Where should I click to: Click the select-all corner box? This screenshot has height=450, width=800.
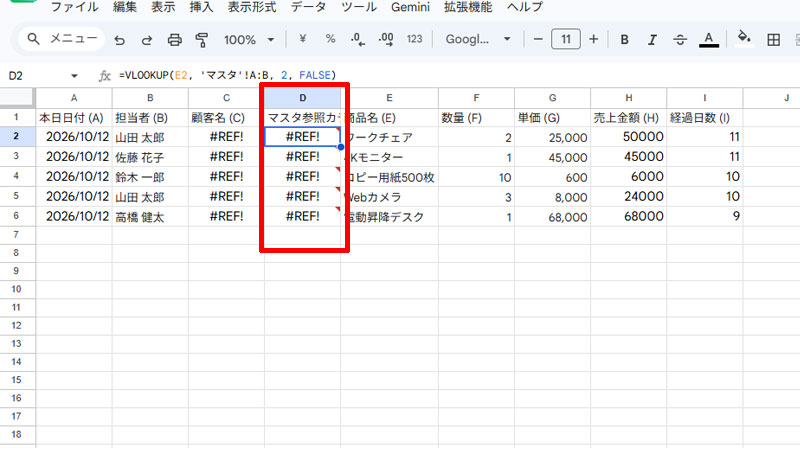click(17, 98)
